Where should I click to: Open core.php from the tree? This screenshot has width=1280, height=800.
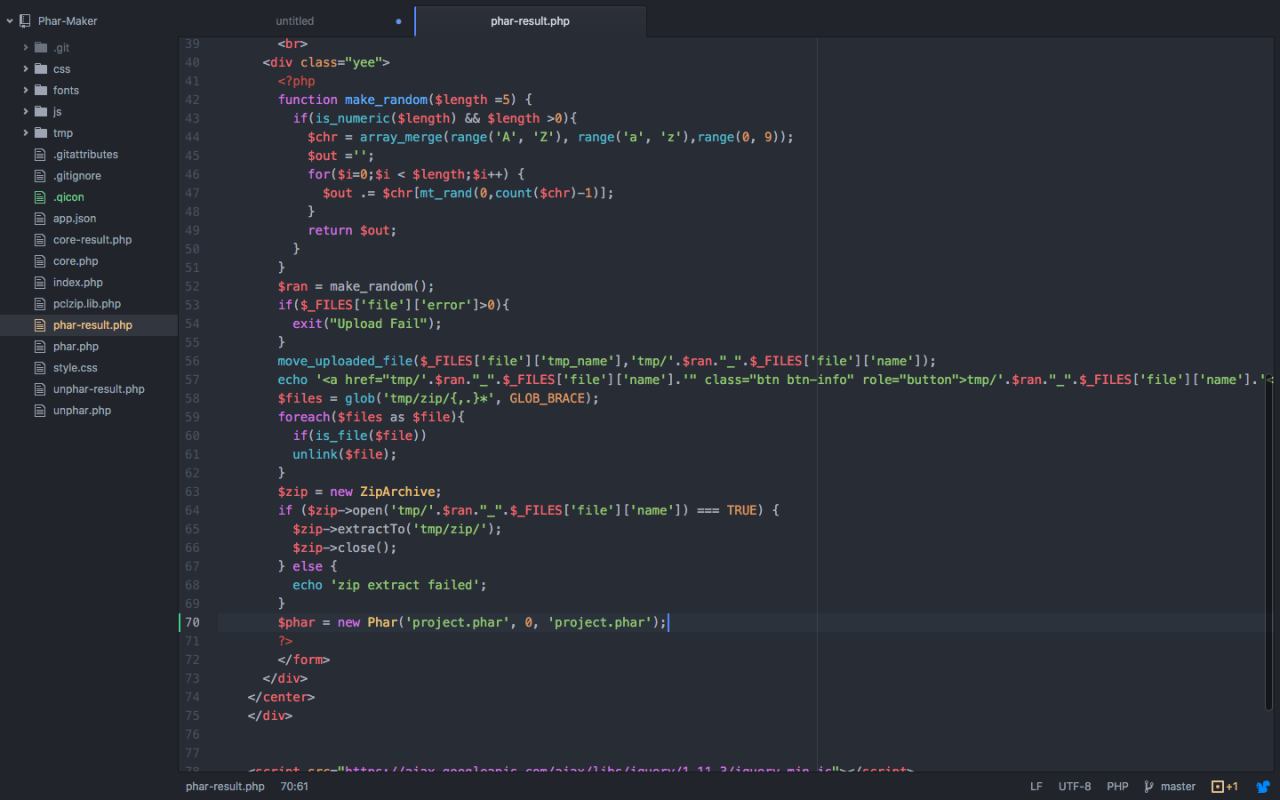tap(75, 261)
